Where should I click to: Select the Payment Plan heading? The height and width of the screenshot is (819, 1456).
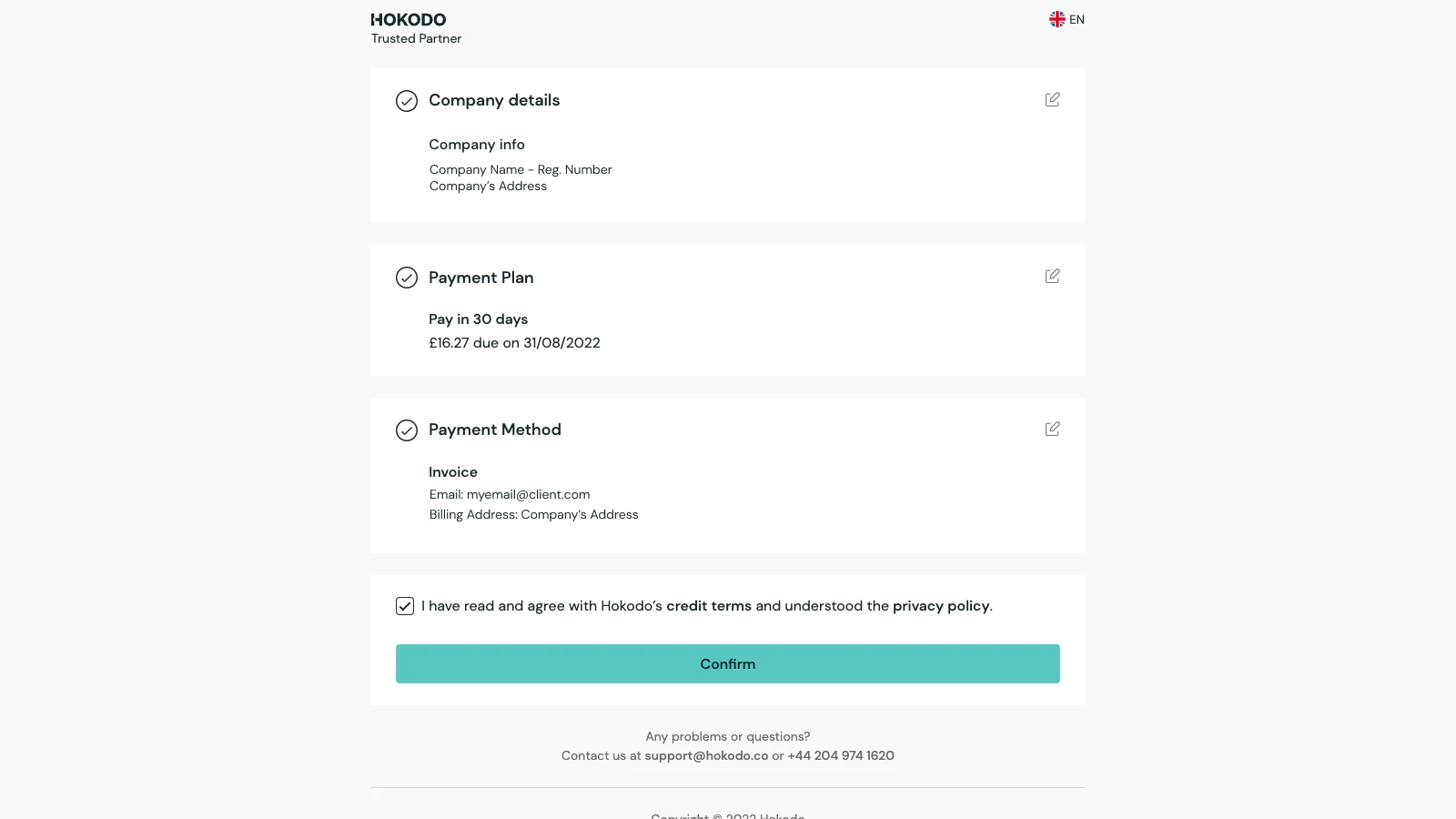(x=480, y=278)
